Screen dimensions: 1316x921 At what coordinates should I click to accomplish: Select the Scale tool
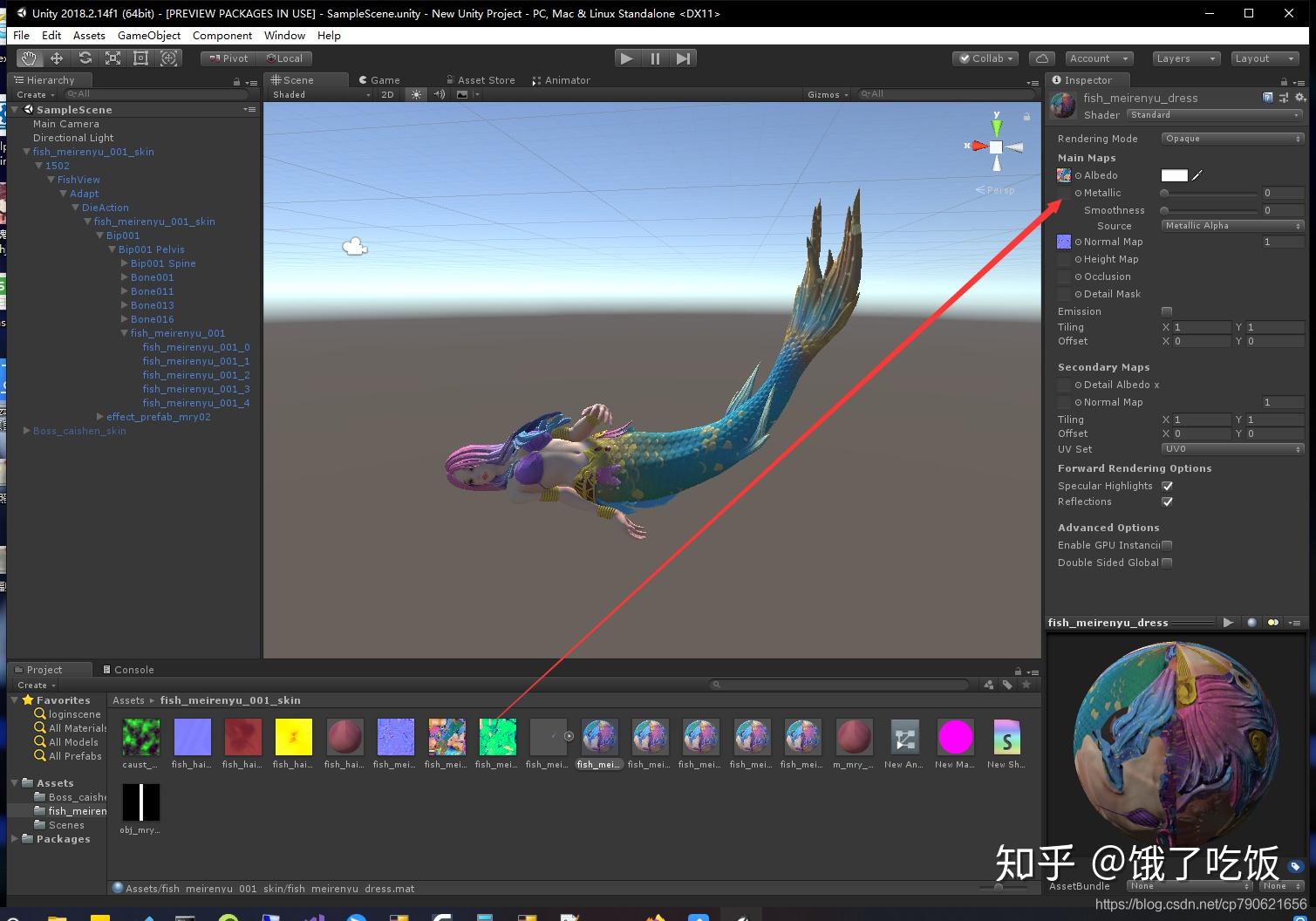[113, 58]
